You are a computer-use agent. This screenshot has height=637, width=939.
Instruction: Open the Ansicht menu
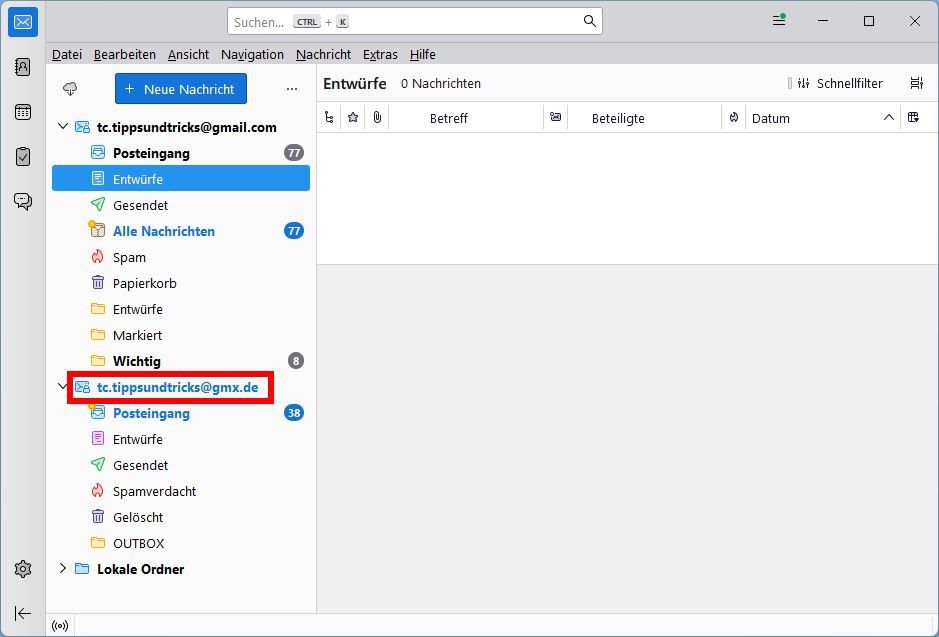[188, 54]
